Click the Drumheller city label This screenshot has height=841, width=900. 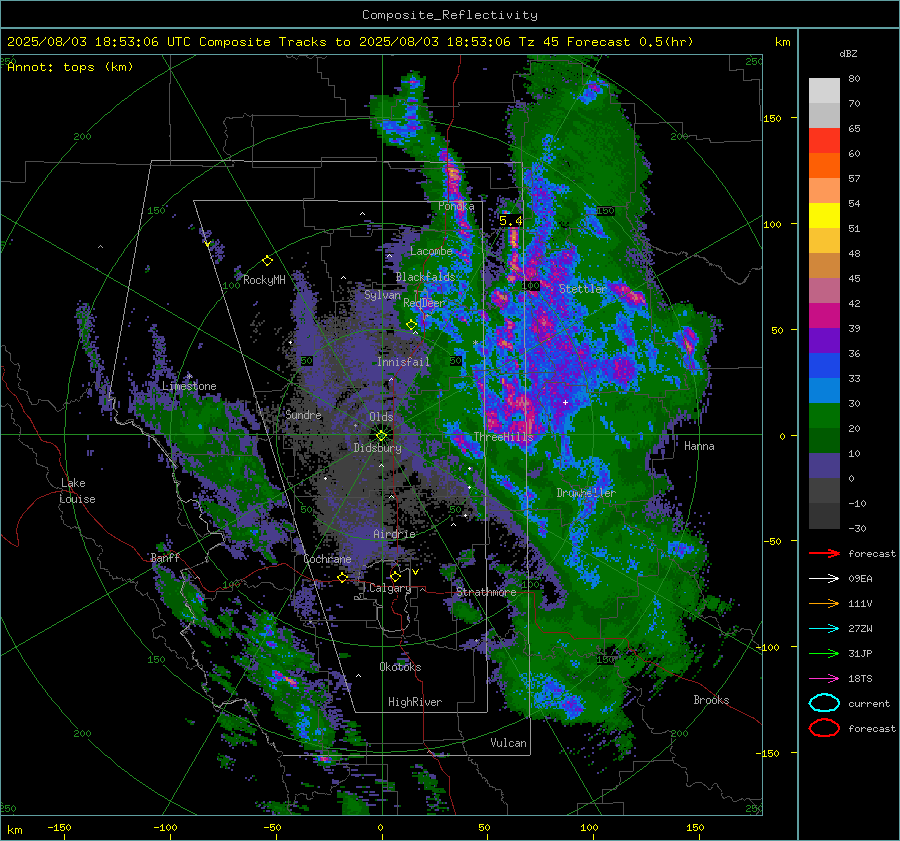click(585, 493)
